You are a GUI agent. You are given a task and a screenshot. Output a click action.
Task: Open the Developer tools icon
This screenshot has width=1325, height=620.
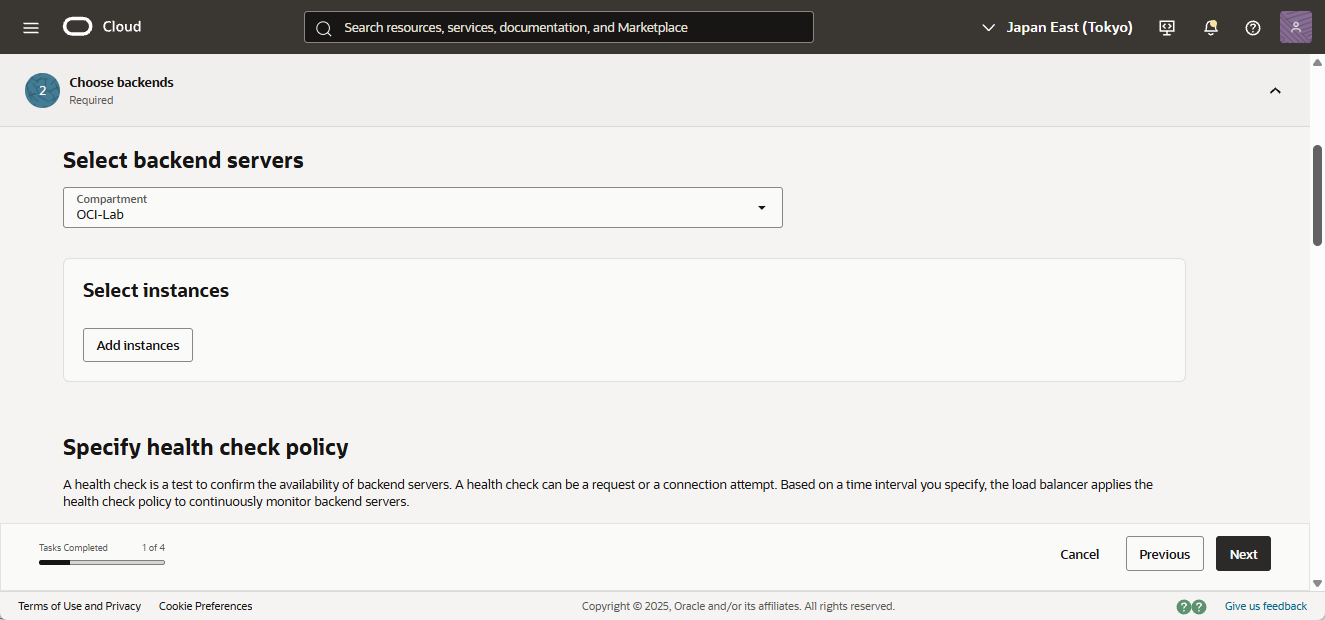point(1167,28)
